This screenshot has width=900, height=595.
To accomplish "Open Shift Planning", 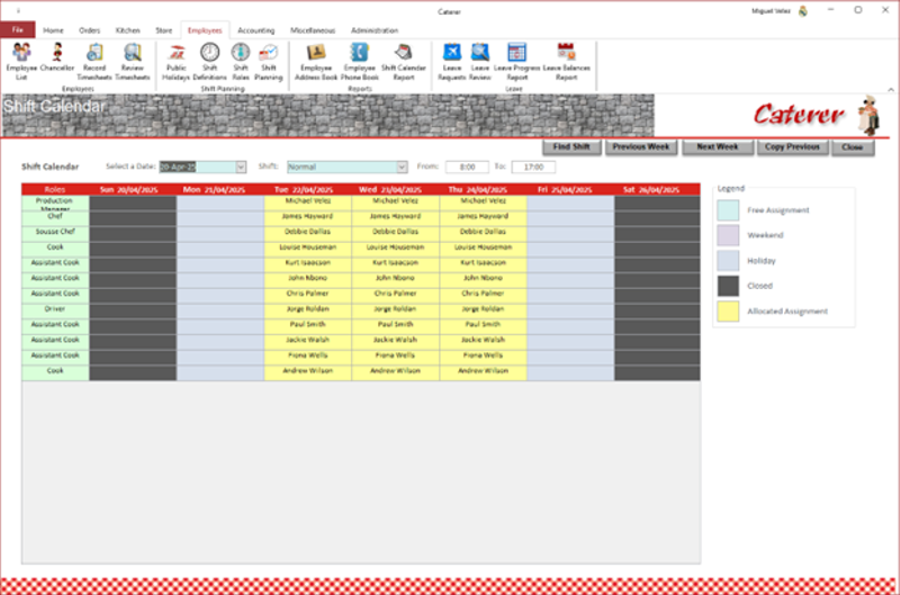I will (268, 61).
